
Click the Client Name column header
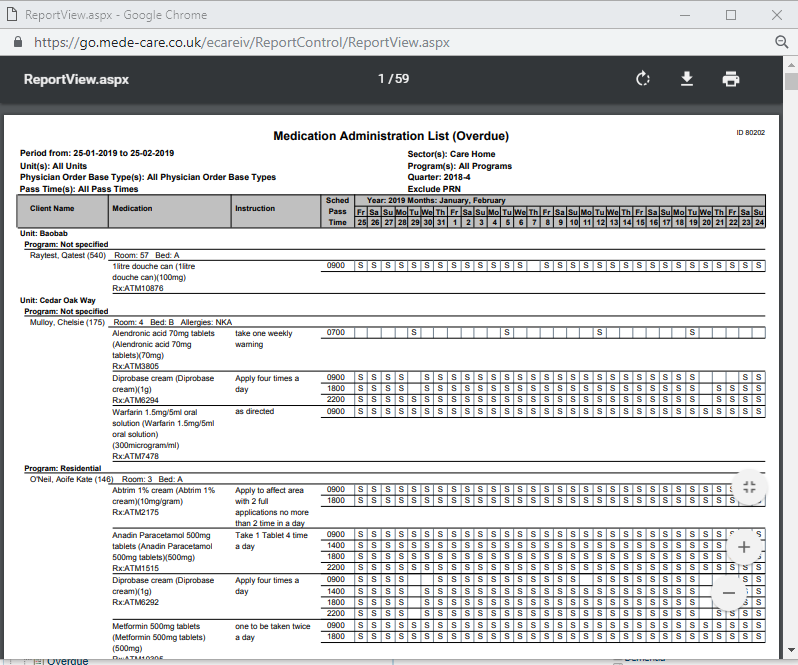coord(52,209)
